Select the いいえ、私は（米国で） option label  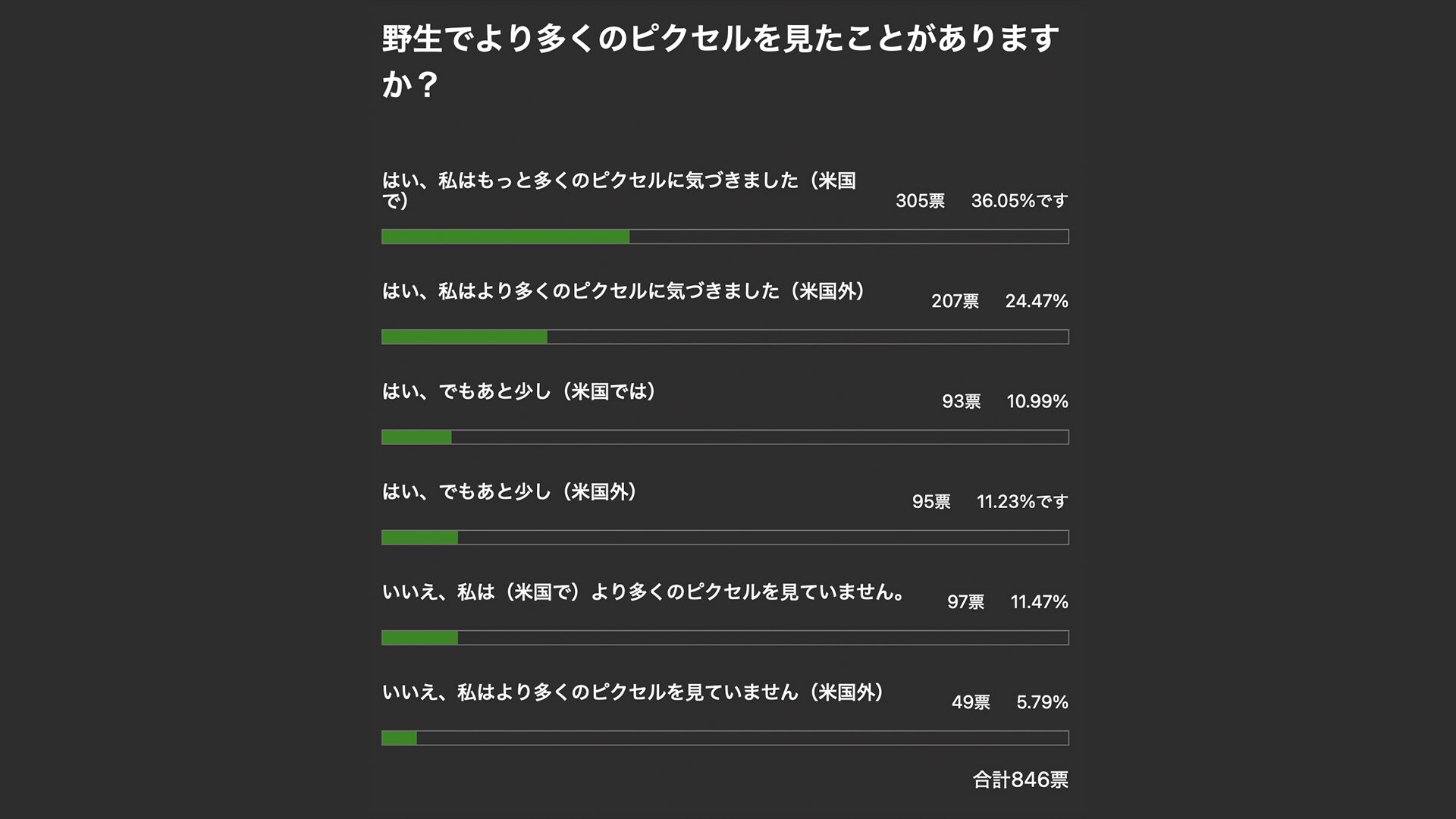643,592
